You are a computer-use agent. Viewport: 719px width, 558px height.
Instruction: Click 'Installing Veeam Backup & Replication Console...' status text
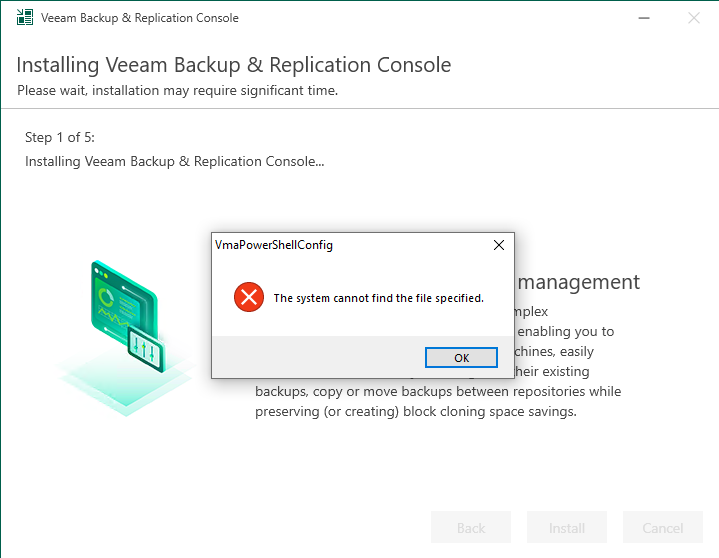(174, 161)
